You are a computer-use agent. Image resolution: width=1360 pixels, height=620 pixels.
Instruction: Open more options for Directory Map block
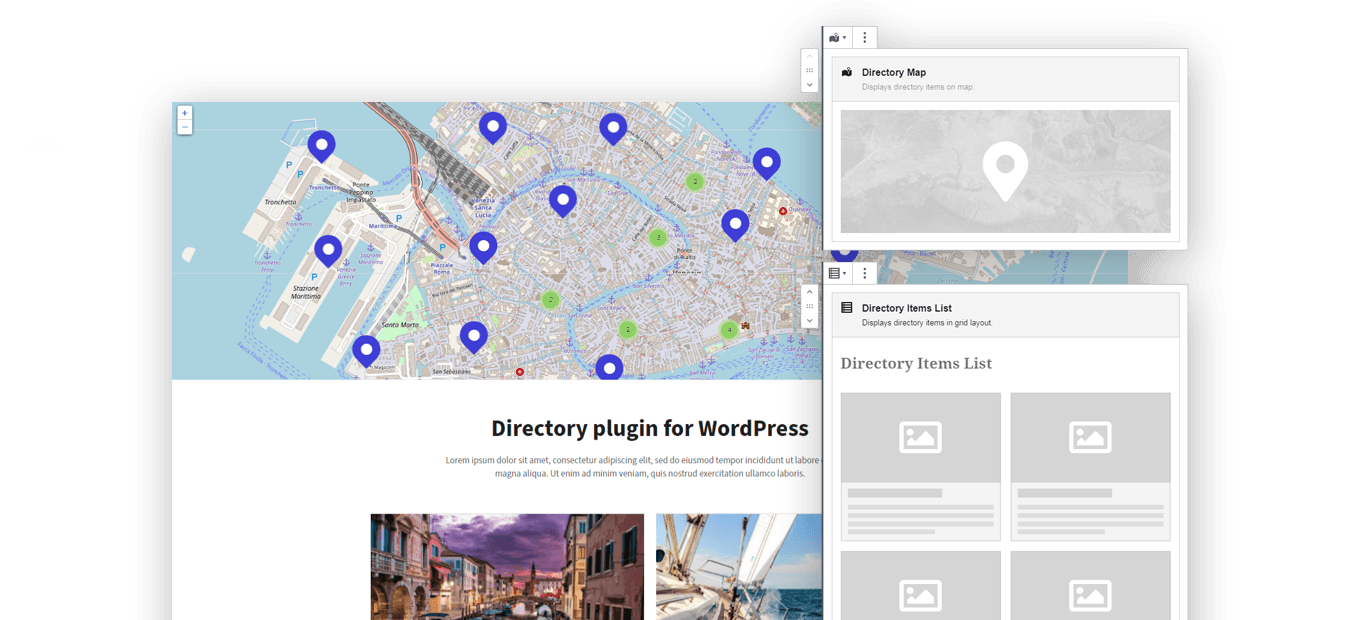(x=865, y=38)
